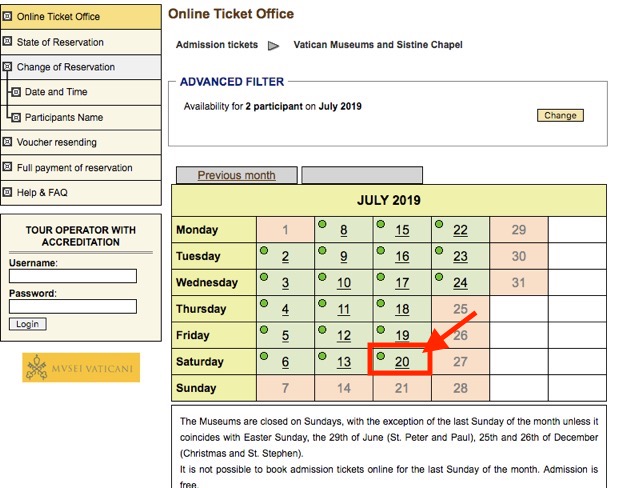Click the Musei Vaticani logo
Image resolution: width=623 pixels, height=488 pixels.
(81, 368)
